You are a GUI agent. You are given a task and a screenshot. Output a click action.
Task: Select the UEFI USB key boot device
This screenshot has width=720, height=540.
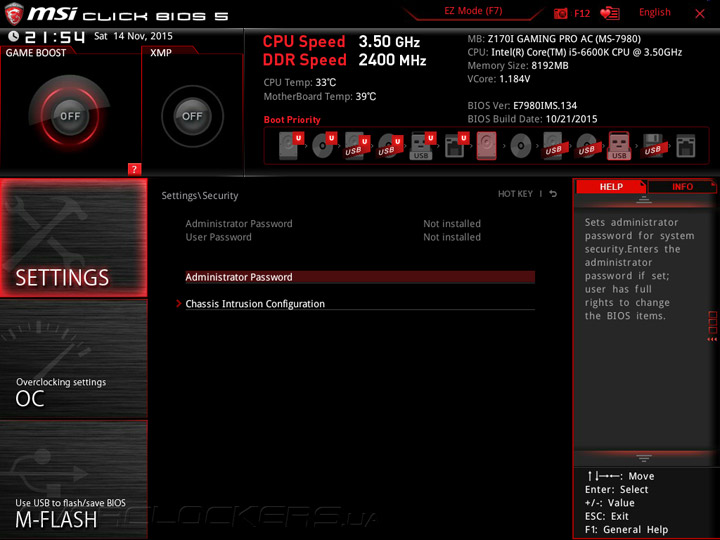422,146
